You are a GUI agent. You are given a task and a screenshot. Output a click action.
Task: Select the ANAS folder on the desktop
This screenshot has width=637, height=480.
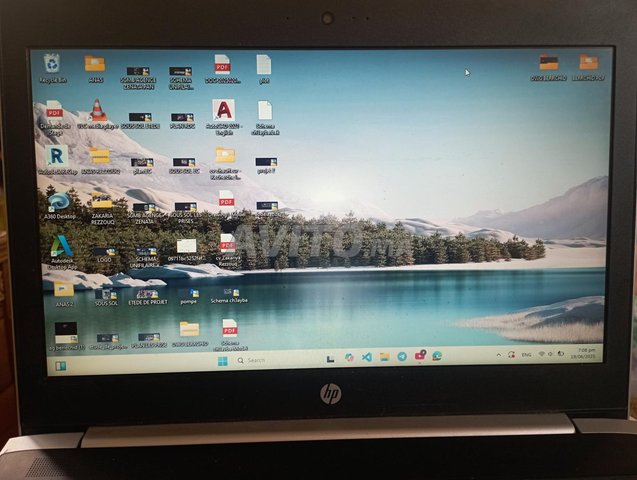click(x=95, y=66)
